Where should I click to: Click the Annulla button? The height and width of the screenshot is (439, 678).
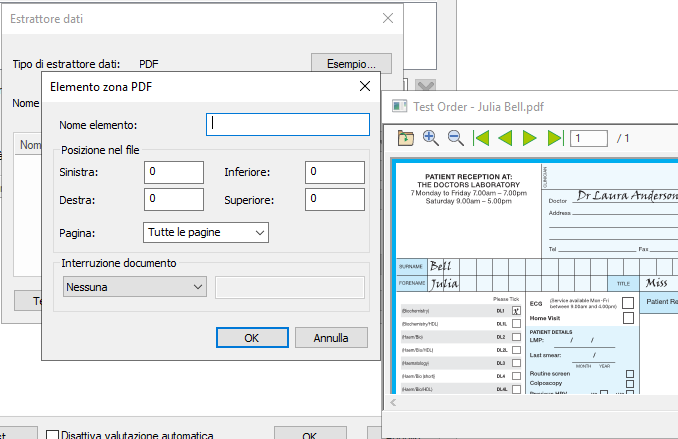[x=331, y=338]
